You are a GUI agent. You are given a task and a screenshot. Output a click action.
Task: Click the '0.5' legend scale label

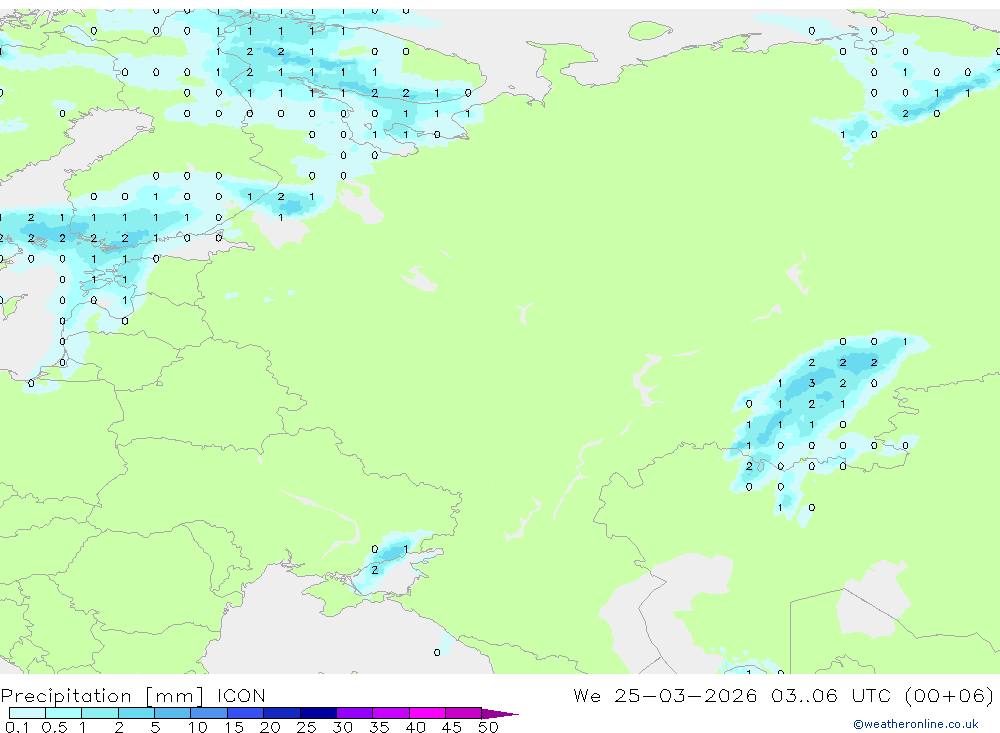click(54, 727)
